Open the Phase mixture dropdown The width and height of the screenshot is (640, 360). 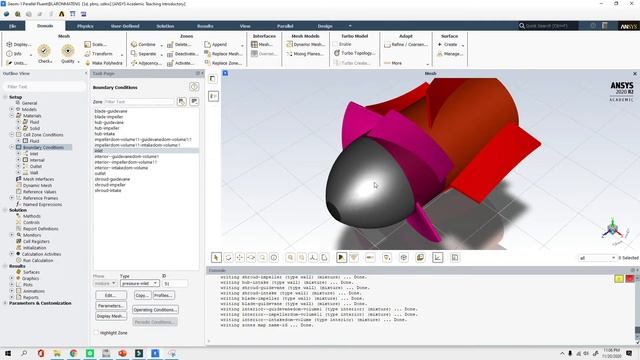(x=105, y=283)
